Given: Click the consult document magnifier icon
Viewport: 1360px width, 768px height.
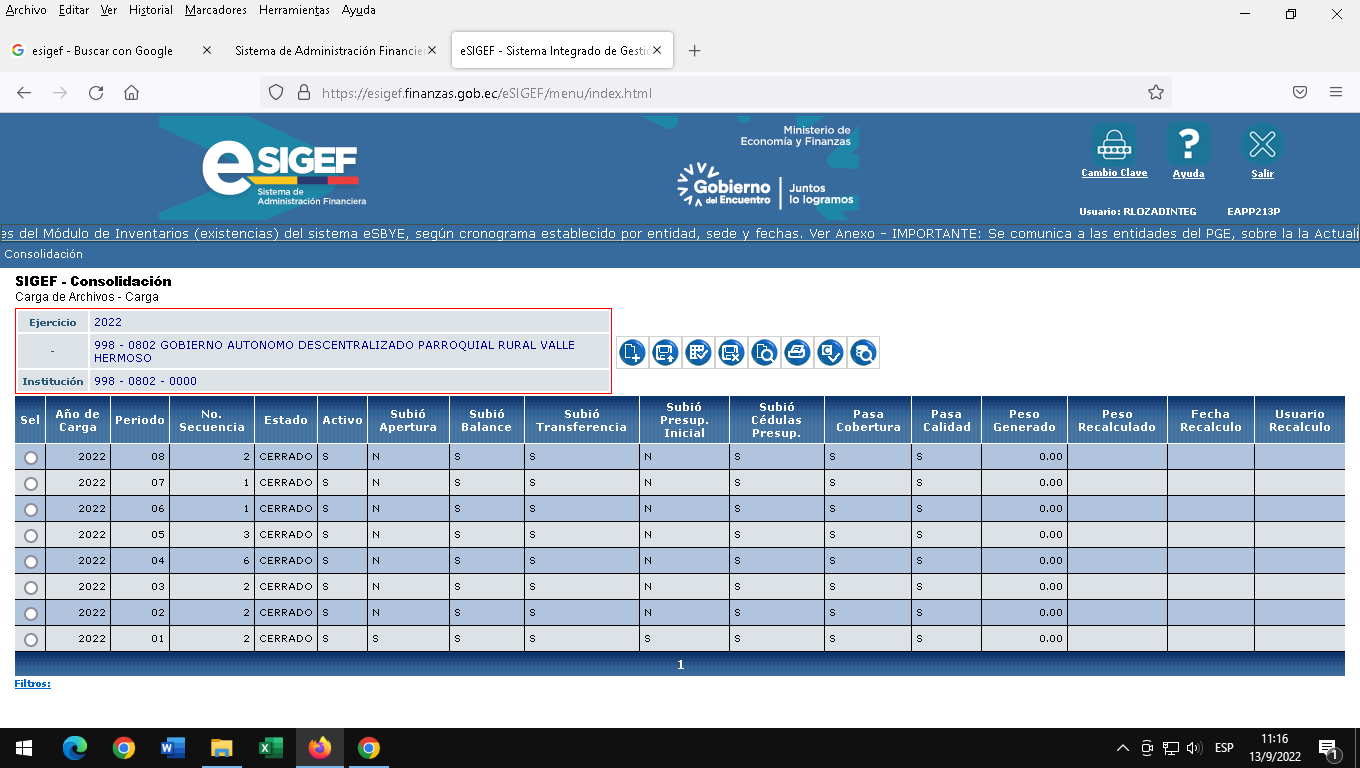Looking at the screenshot, I should [764, 352].
